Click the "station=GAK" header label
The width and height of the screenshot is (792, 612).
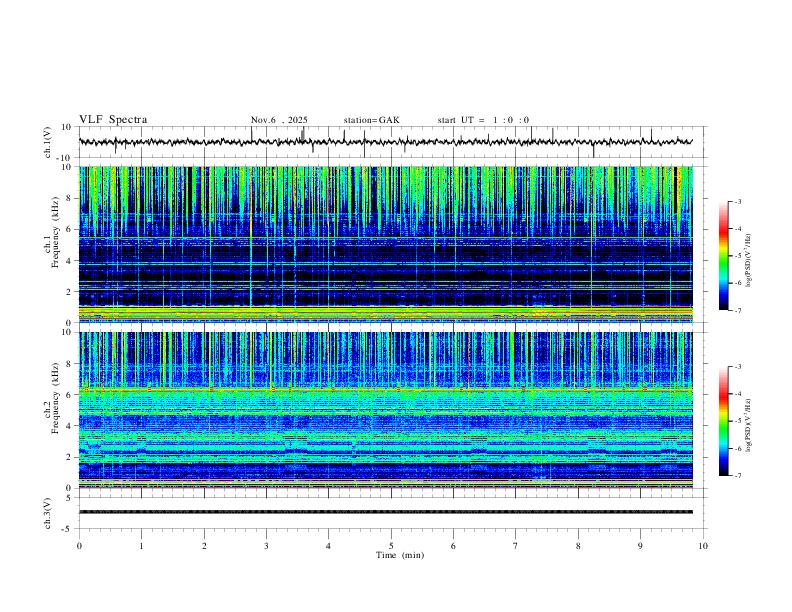372,120
